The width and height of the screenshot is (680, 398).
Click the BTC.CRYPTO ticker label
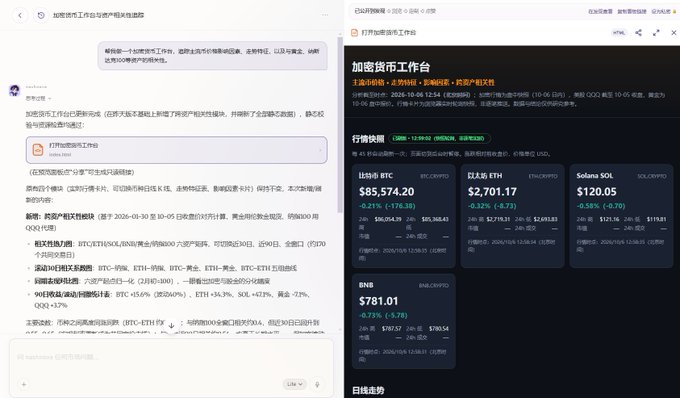[x=435, y=176]
